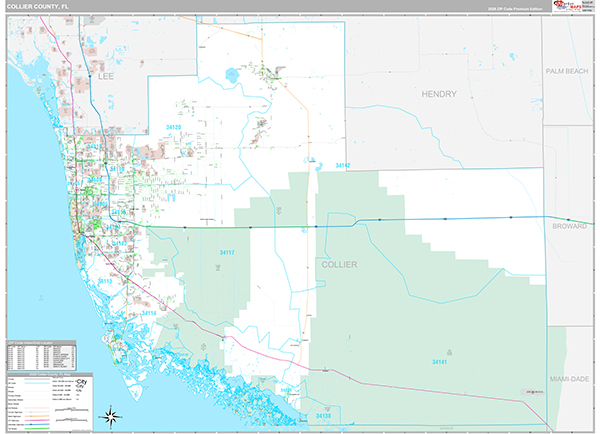This screenshot has height=434, width=600.
Task: Click the BROWARD county label
Action: [570, 227]
